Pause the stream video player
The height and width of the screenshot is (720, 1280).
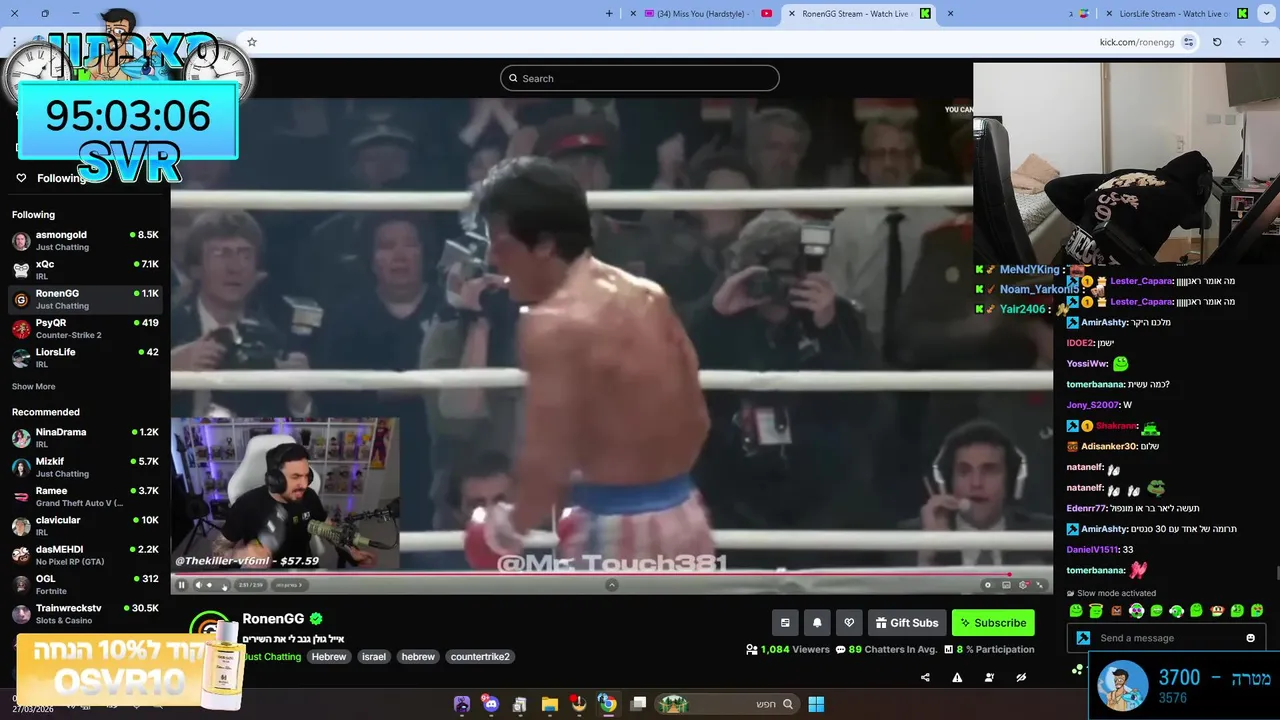click(181, 585)
